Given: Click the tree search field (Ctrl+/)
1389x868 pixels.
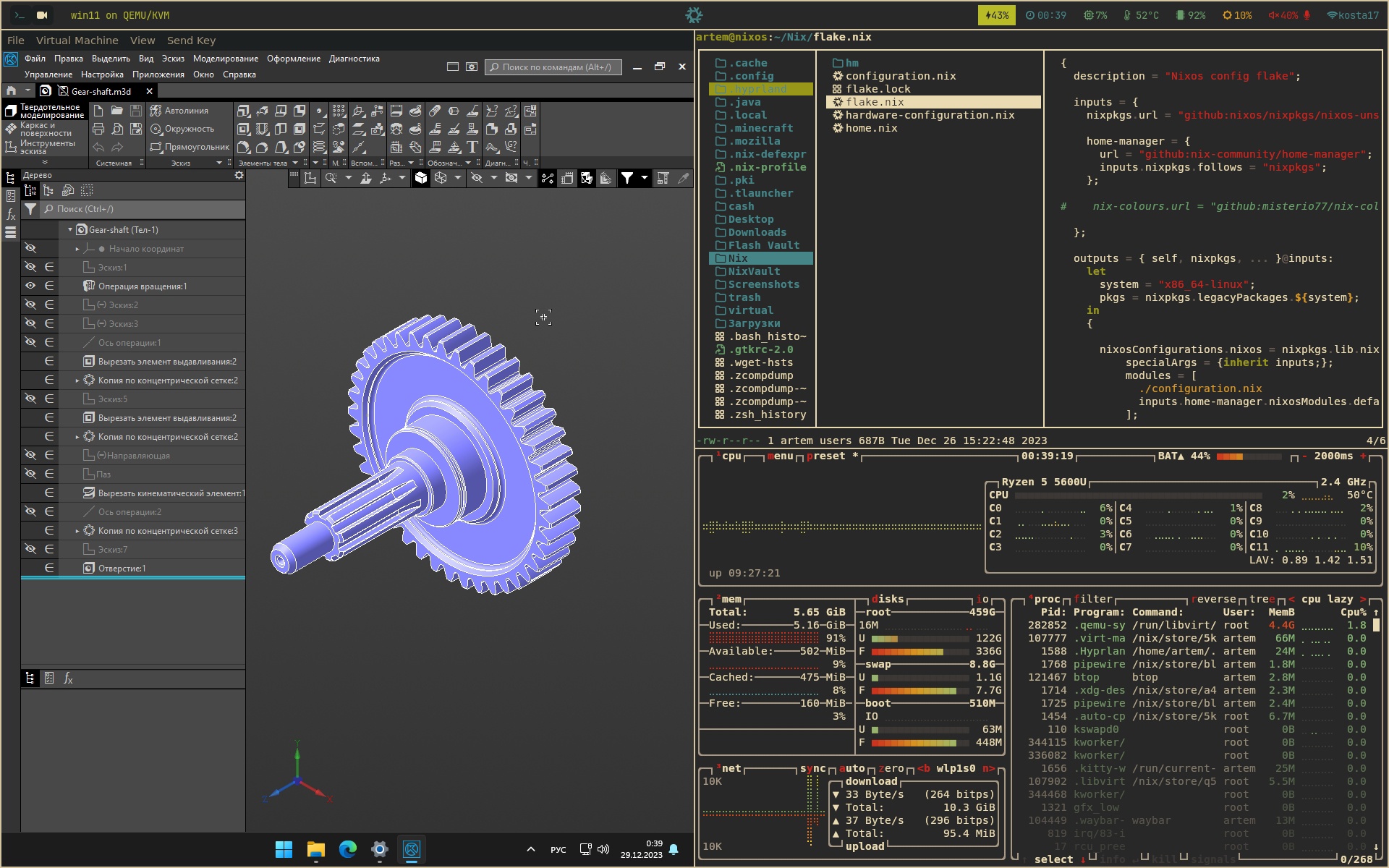Looking at the screenshot, I should 143,209.
